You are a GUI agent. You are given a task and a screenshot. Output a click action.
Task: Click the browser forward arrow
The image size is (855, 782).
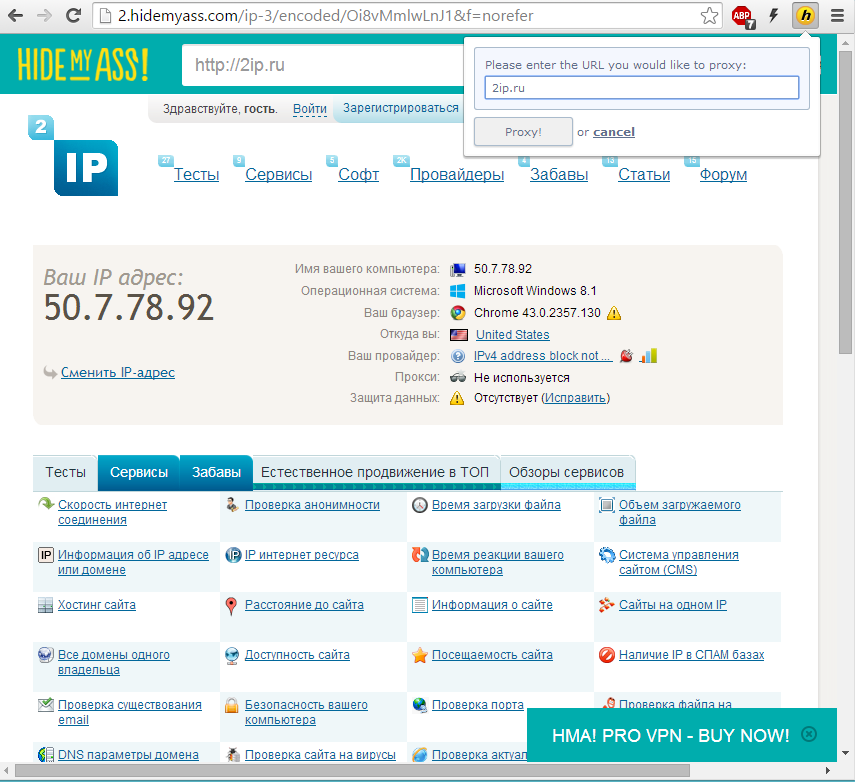pyautogui.click(x=44, y=15)
